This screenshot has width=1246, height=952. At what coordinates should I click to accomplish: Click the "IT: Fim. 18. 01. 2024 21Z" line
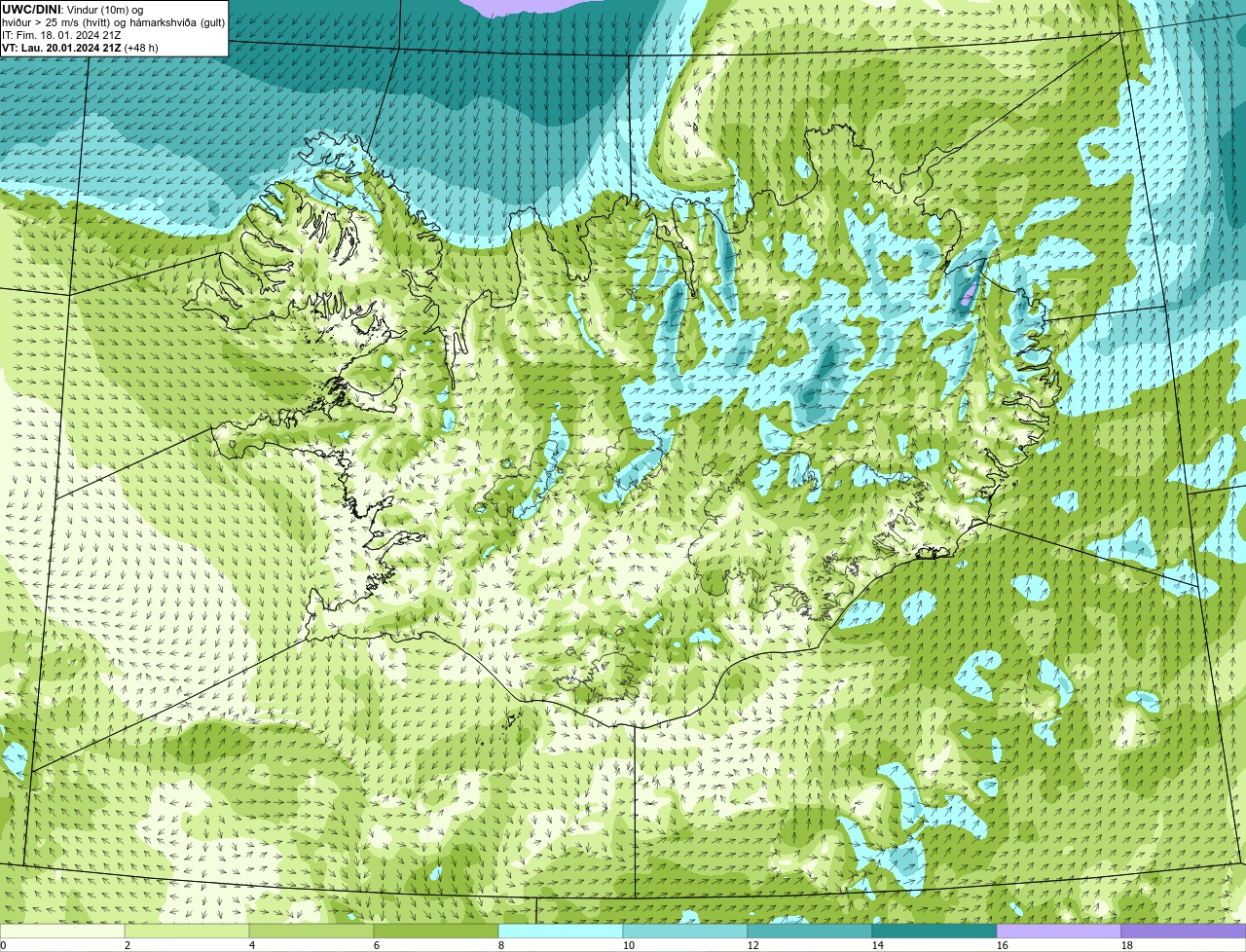pyautogui.click(x=62, y=35)
